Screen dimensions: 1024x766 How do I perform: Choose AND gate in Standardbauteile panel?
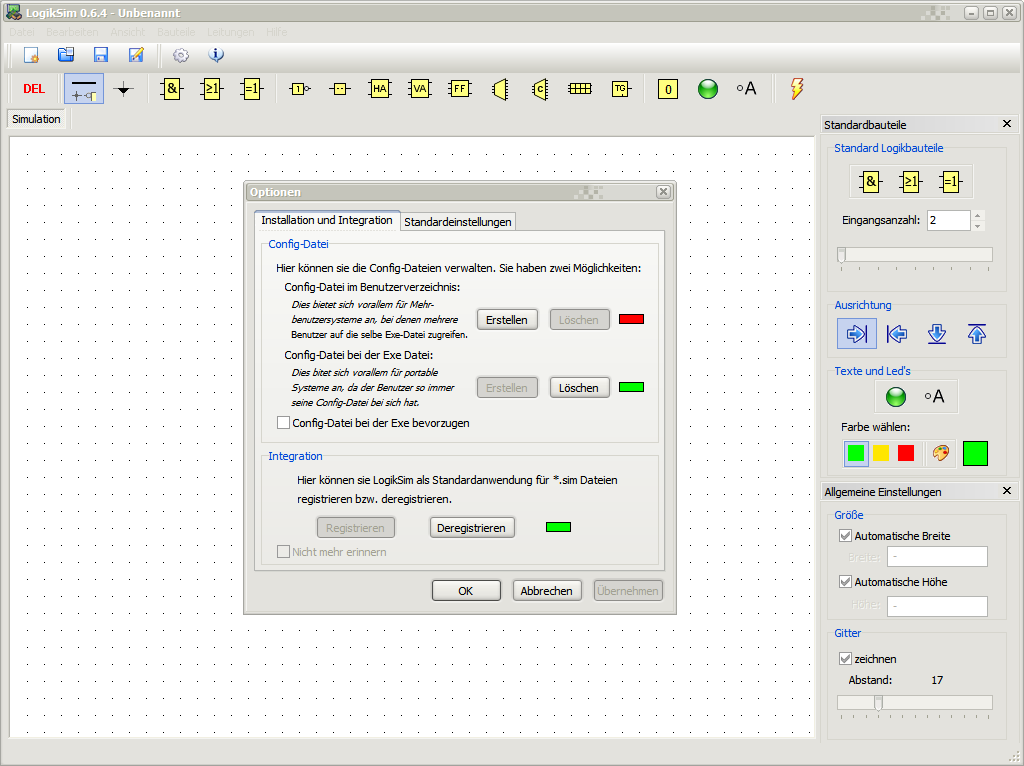(x=871, y=182)
